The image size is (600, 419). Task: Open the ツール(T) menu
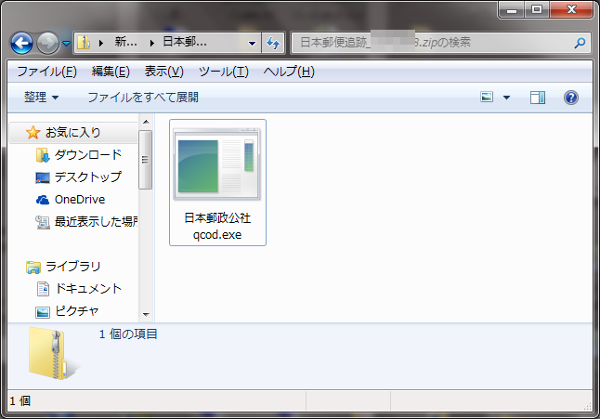pos(223,72)
